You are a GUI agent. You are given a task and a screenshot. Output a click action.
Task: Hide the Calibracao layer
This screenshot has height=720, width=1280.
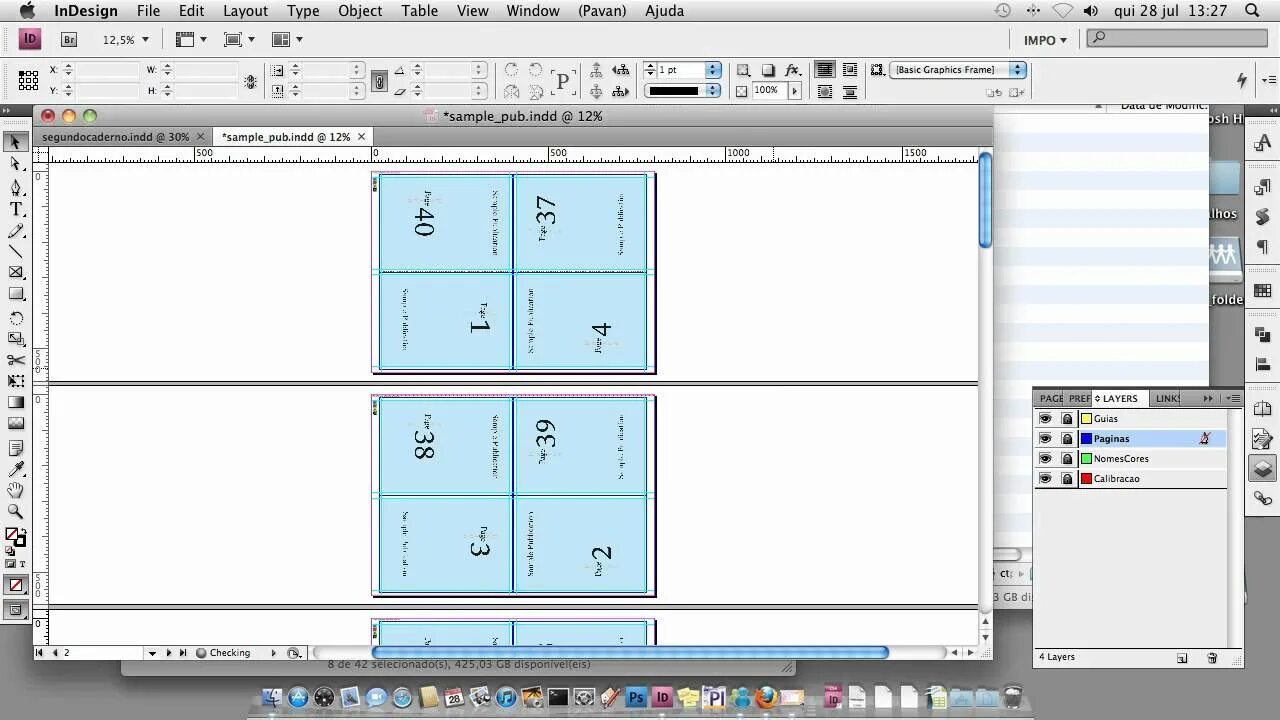[1045, 479]
